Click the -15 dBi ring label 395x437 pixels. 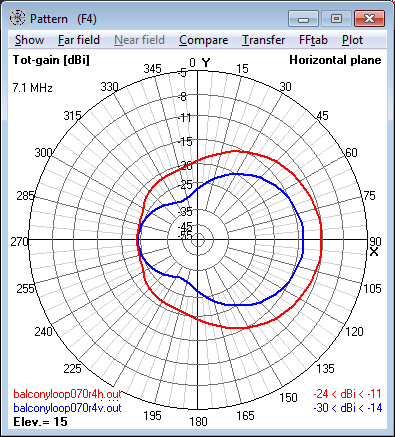click(185, 142)
